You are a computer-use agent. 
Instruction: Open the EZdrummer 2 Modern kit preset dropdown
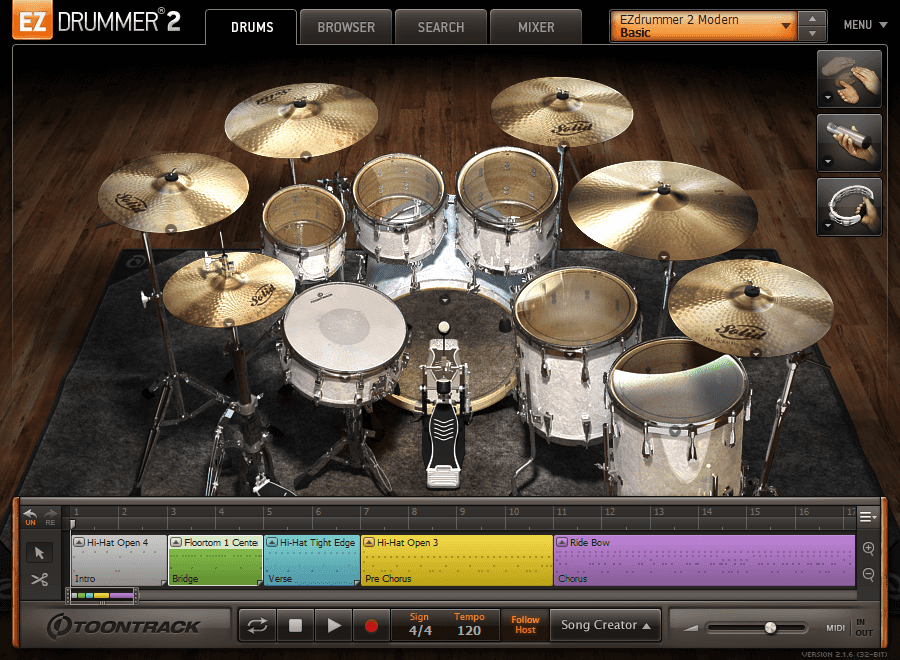(x=704, y=26)
